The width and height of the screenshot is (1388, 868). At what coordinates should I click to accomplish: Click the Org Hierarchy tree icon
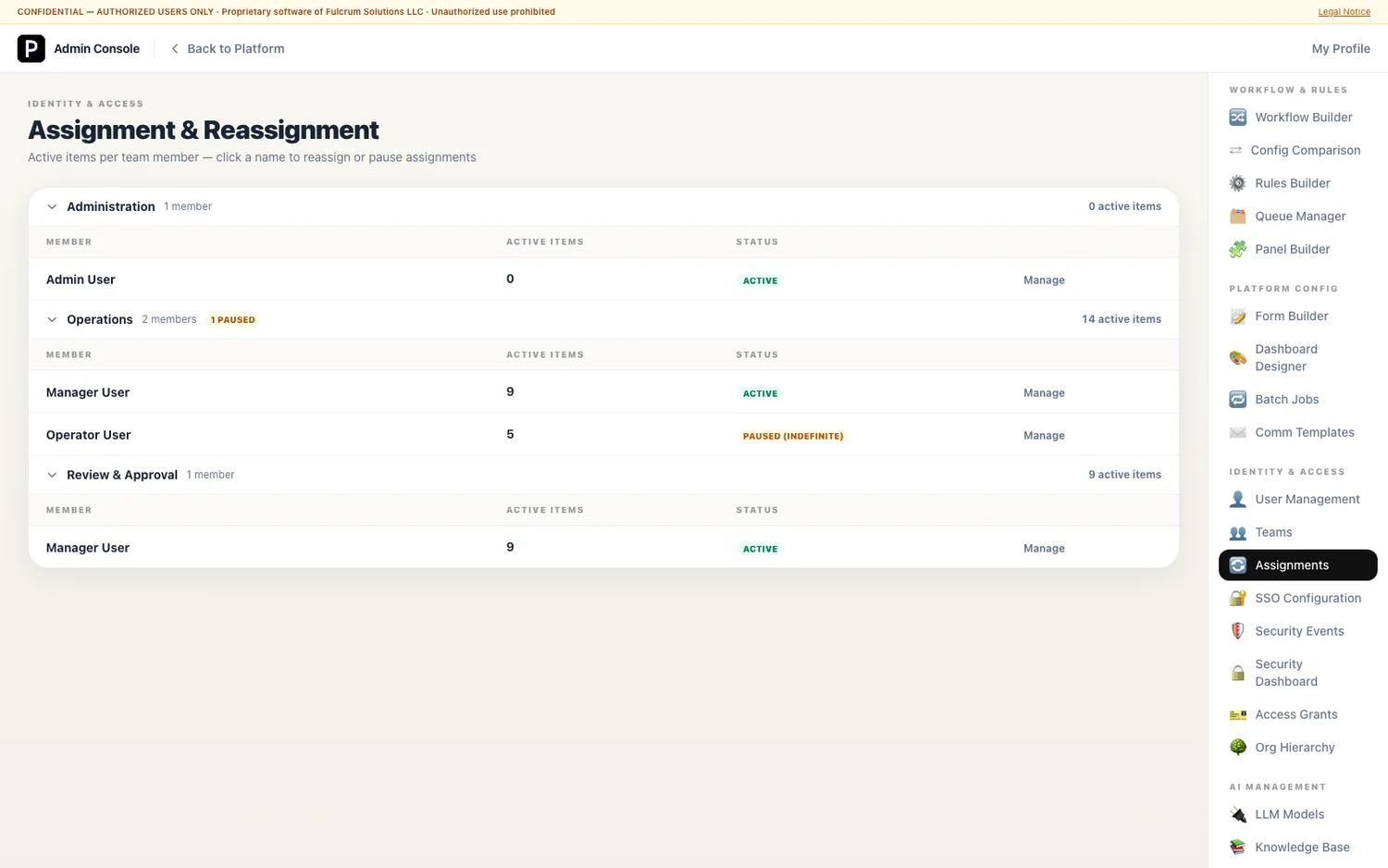click(x=1237, y=748)
